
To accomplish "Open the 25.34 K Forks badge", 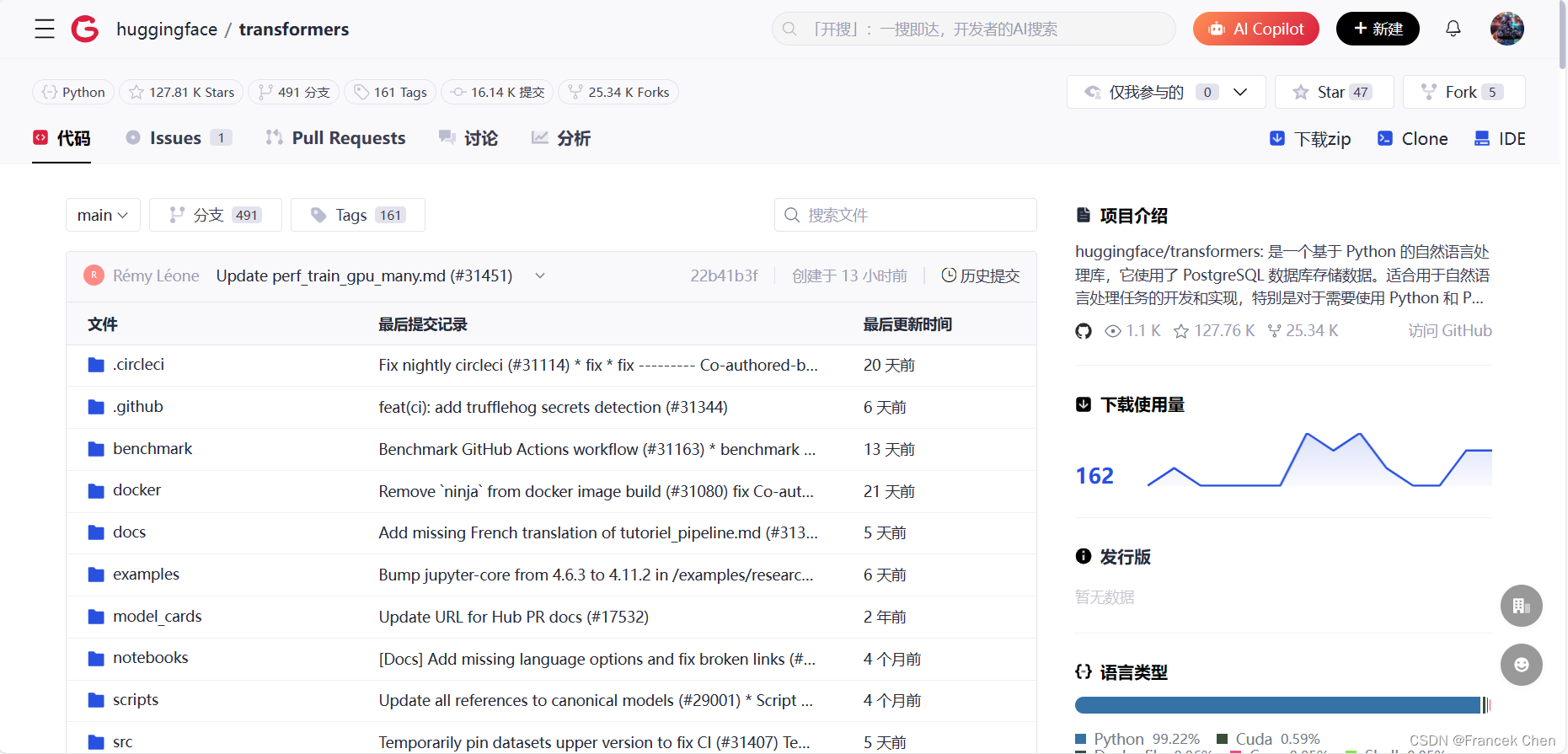I will 618,92.
